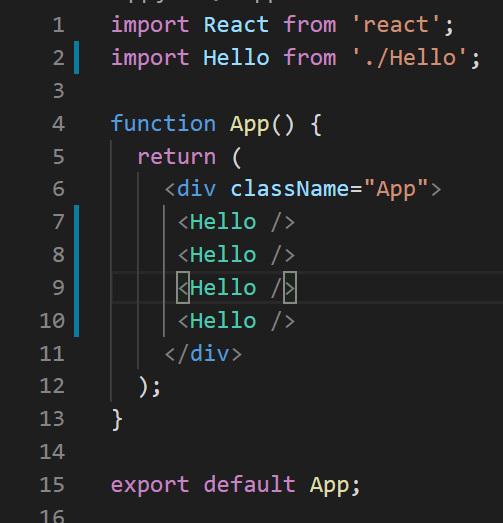Viewport: 503px width, 523px height.
Task: Click line number 8 in the gutter
Action: (58, 255)
